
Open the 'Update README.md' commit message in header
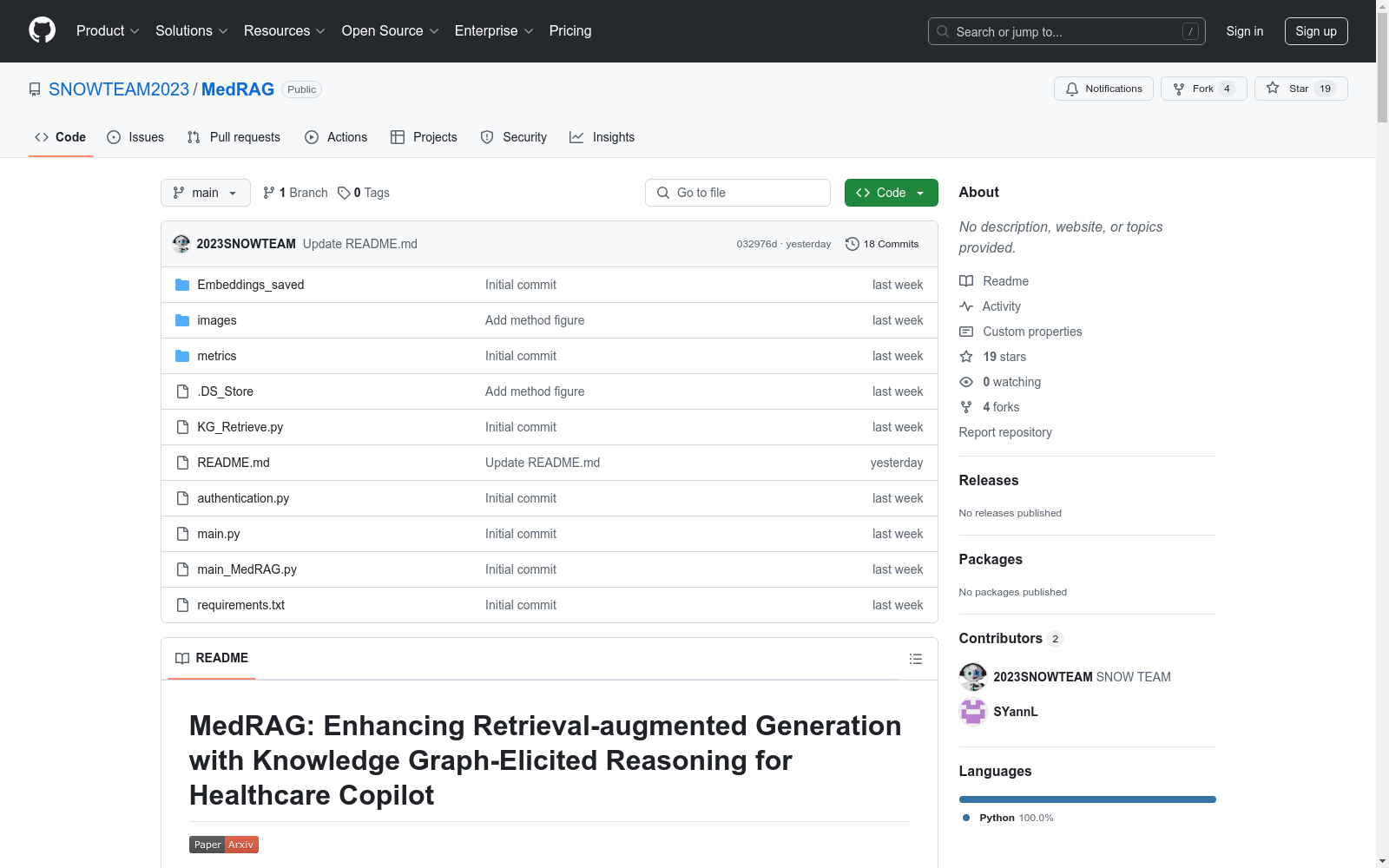coord(360,244)
